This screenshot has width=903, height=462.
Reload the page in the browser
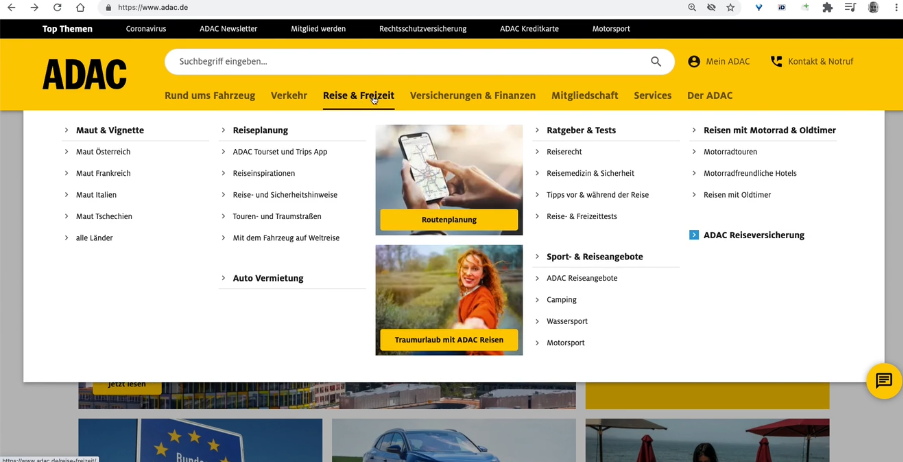coord(56,7)
